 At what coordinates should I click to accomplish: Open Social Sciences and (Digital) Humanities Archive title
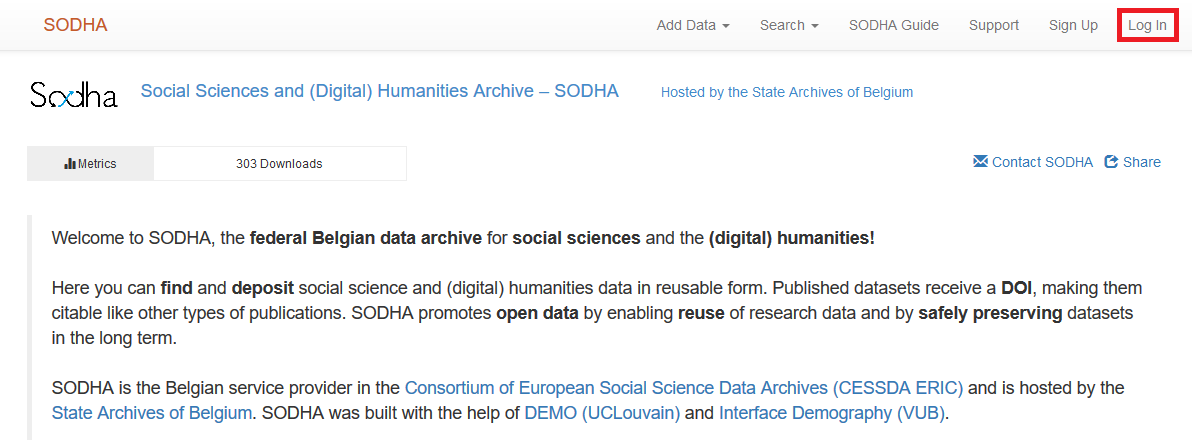click(379, 91)
